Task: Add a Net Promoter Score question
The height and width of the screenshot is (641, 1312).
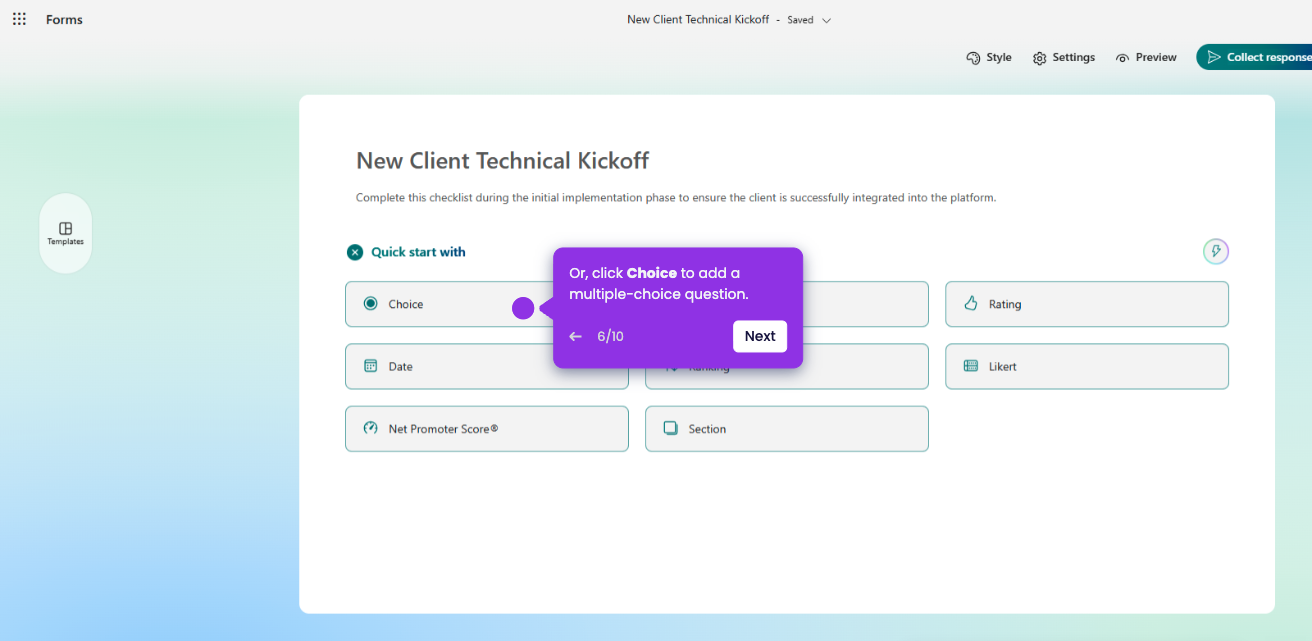Action: click(487, 429)
